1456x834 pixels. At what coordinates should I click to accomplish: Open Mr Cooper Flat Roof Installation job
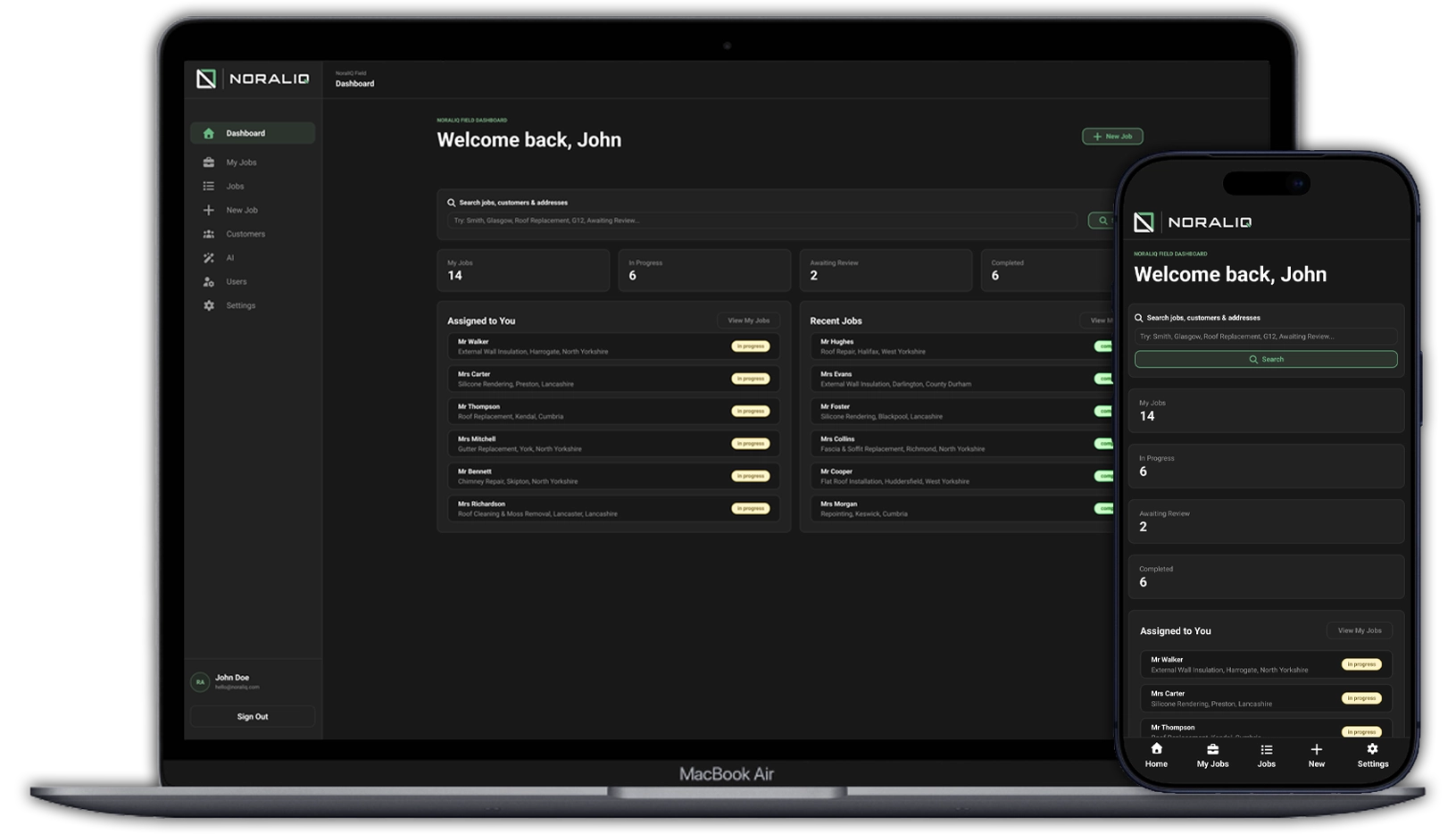tap(964, 476)
